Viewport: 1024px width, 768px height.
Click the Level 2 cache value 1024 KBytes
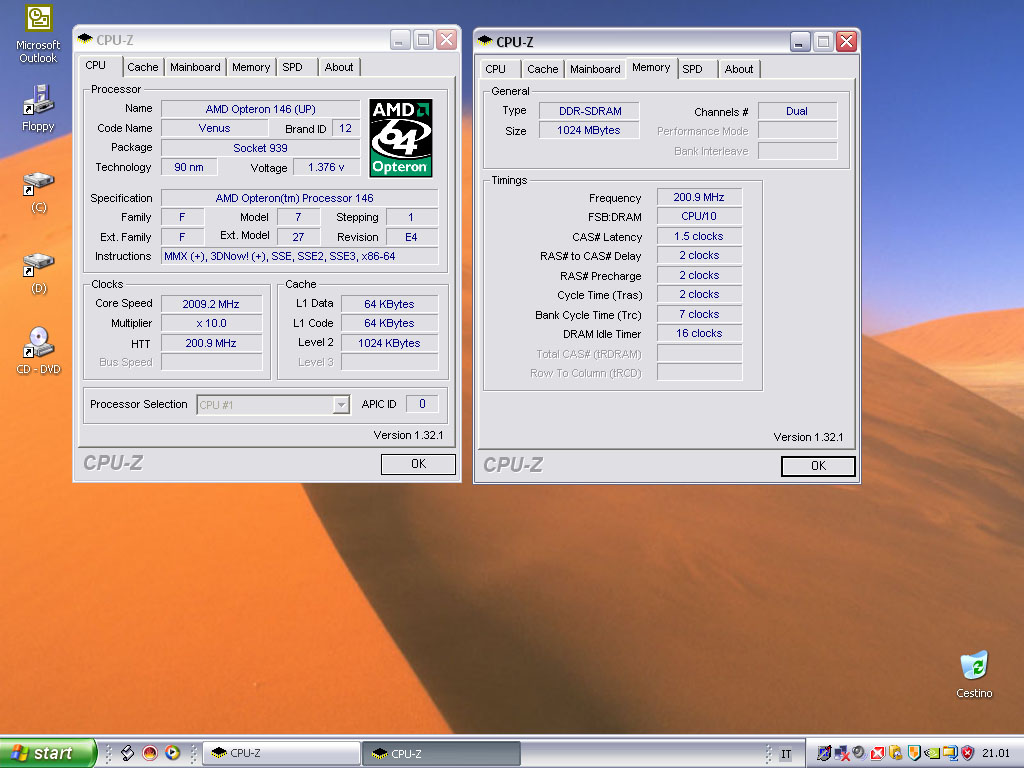(389, 343)
